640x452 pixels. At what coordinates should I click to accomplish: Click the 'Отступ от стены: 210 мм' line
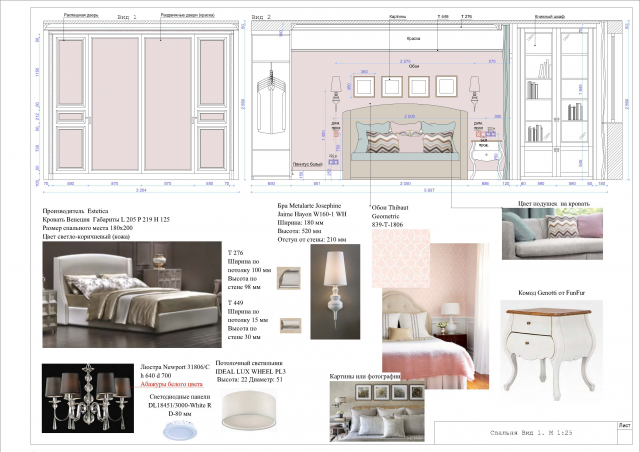[312, 240]
